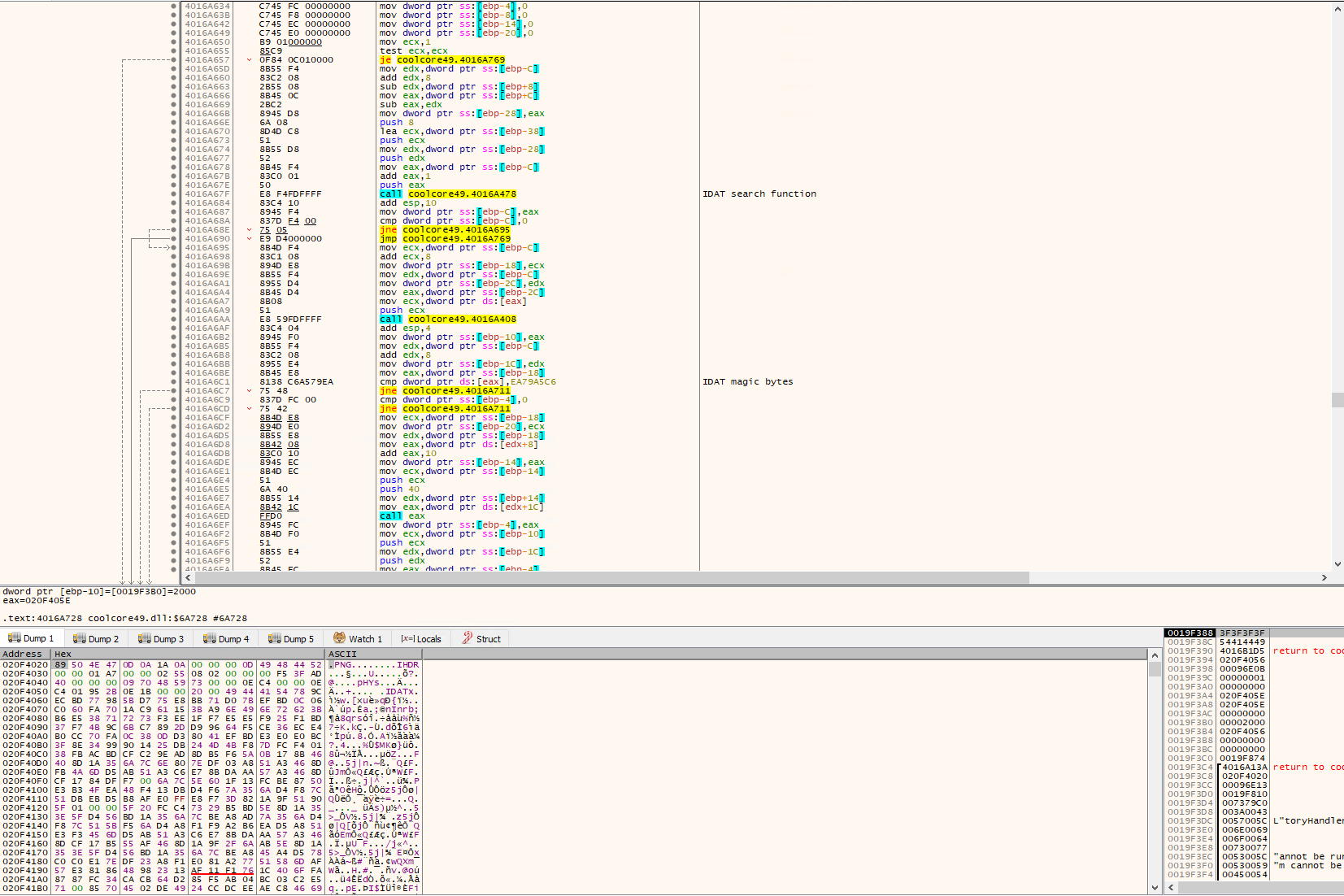Click the Dump 3 tab's memory icon
This screenshot has width=1344, height=896.
point(144,638)
